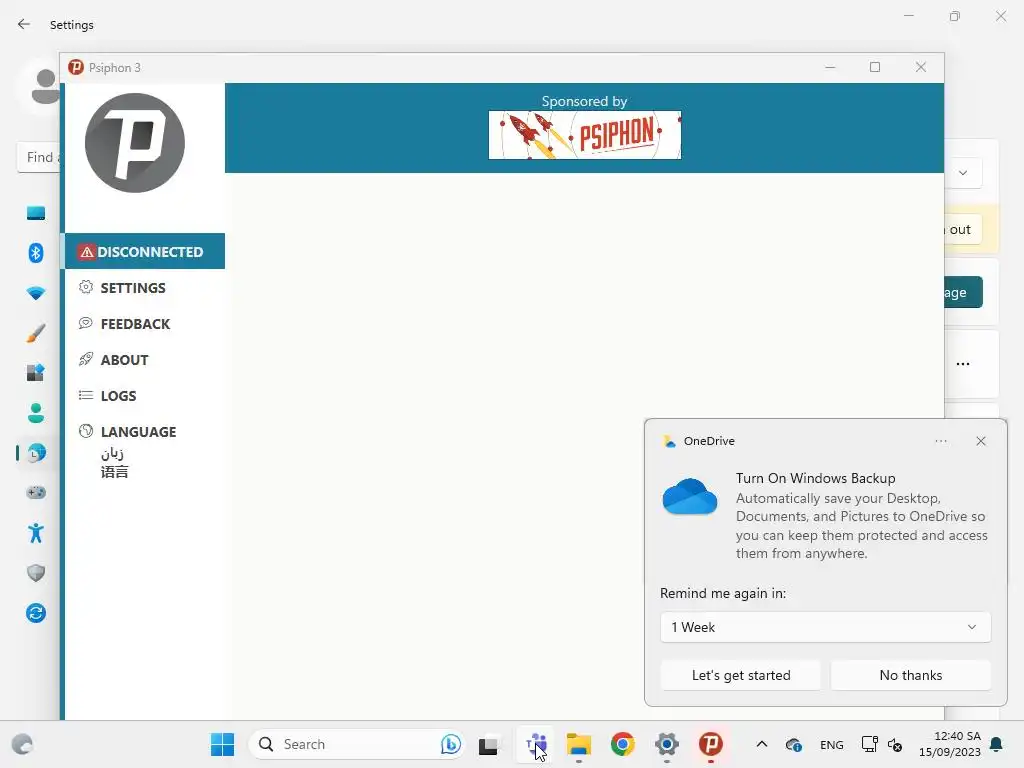
Task: Expand the 1 Week reminder dropdown
Action: 825,627
